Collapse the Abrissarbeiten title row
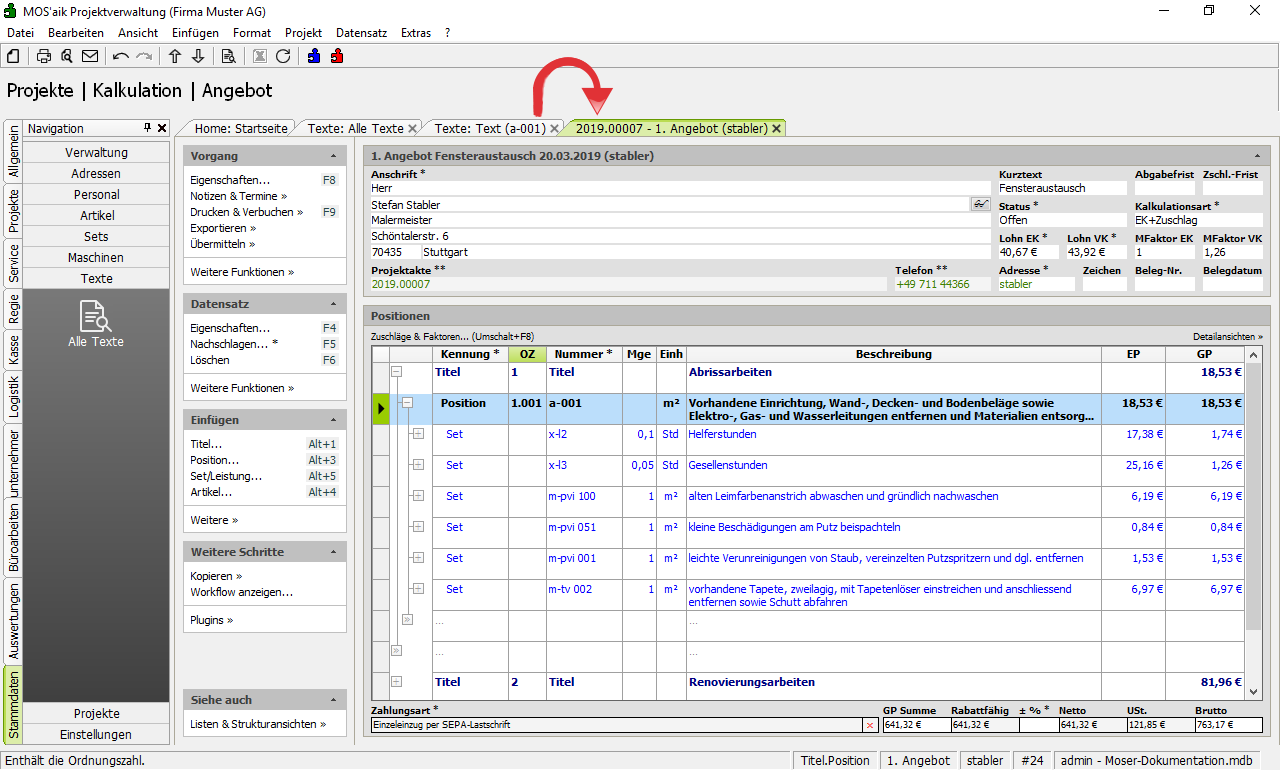The height and width of the screenshot is (770, 1280). click(396, 371)
